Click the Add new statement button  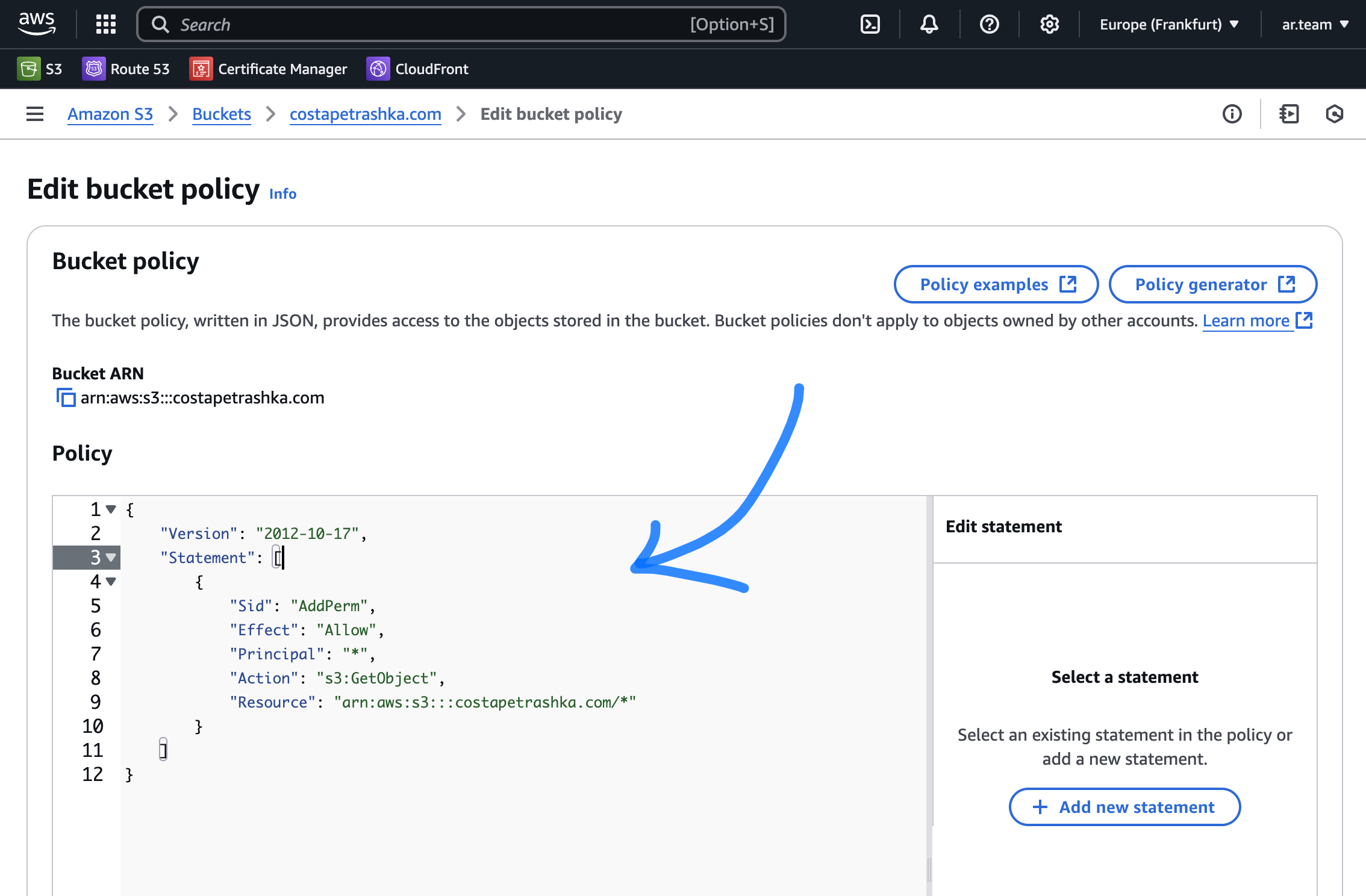(x=1124, y=807)
